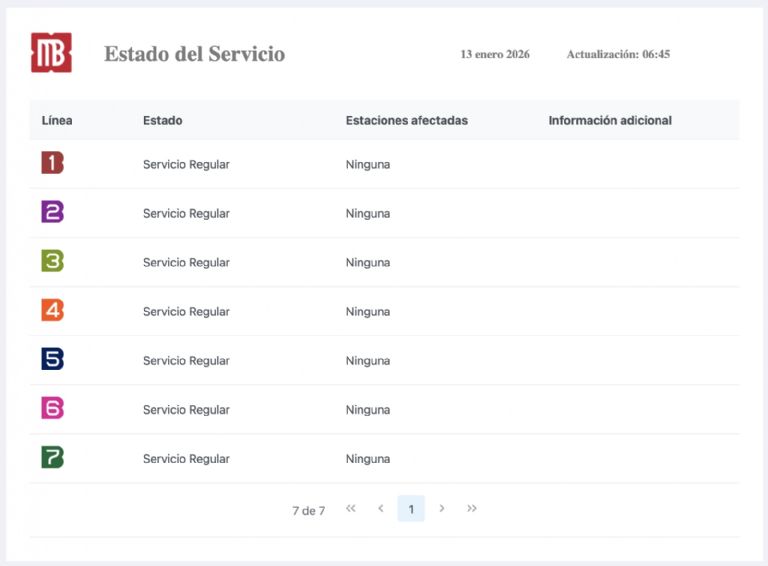
Task: Click Servicio Regular in Line 7 row
Action: click(186, 459)
